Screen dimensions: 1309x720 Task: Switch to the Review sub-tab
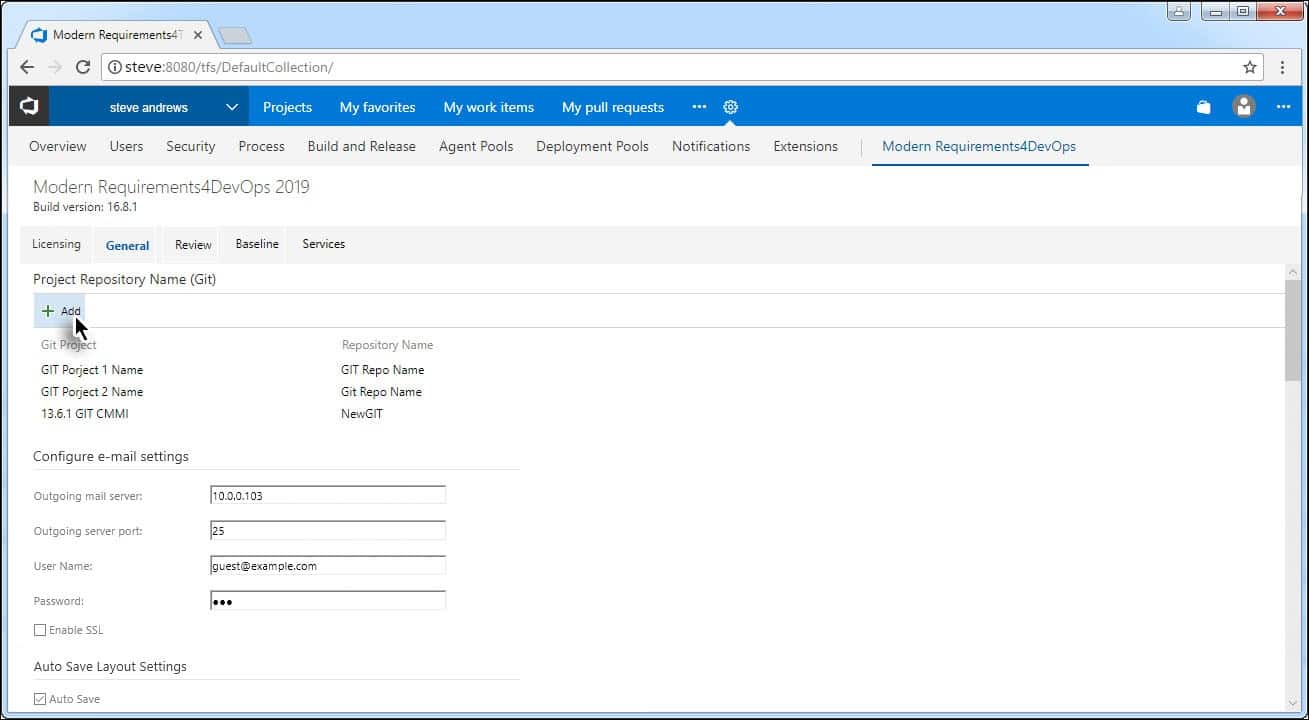click(193, 244)
